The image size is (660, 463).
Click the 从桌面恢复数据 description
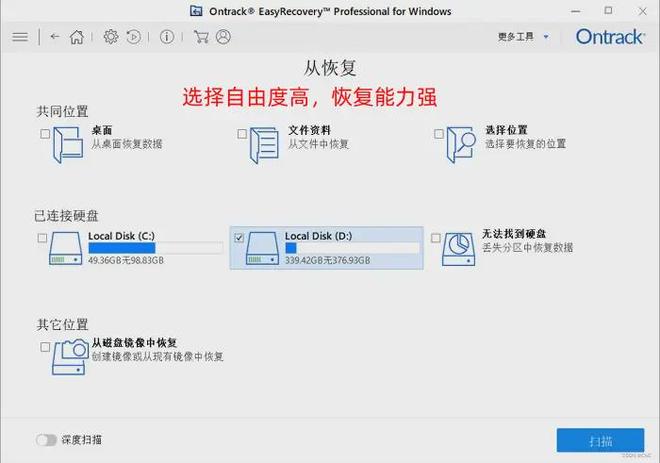tap(127, 144)
